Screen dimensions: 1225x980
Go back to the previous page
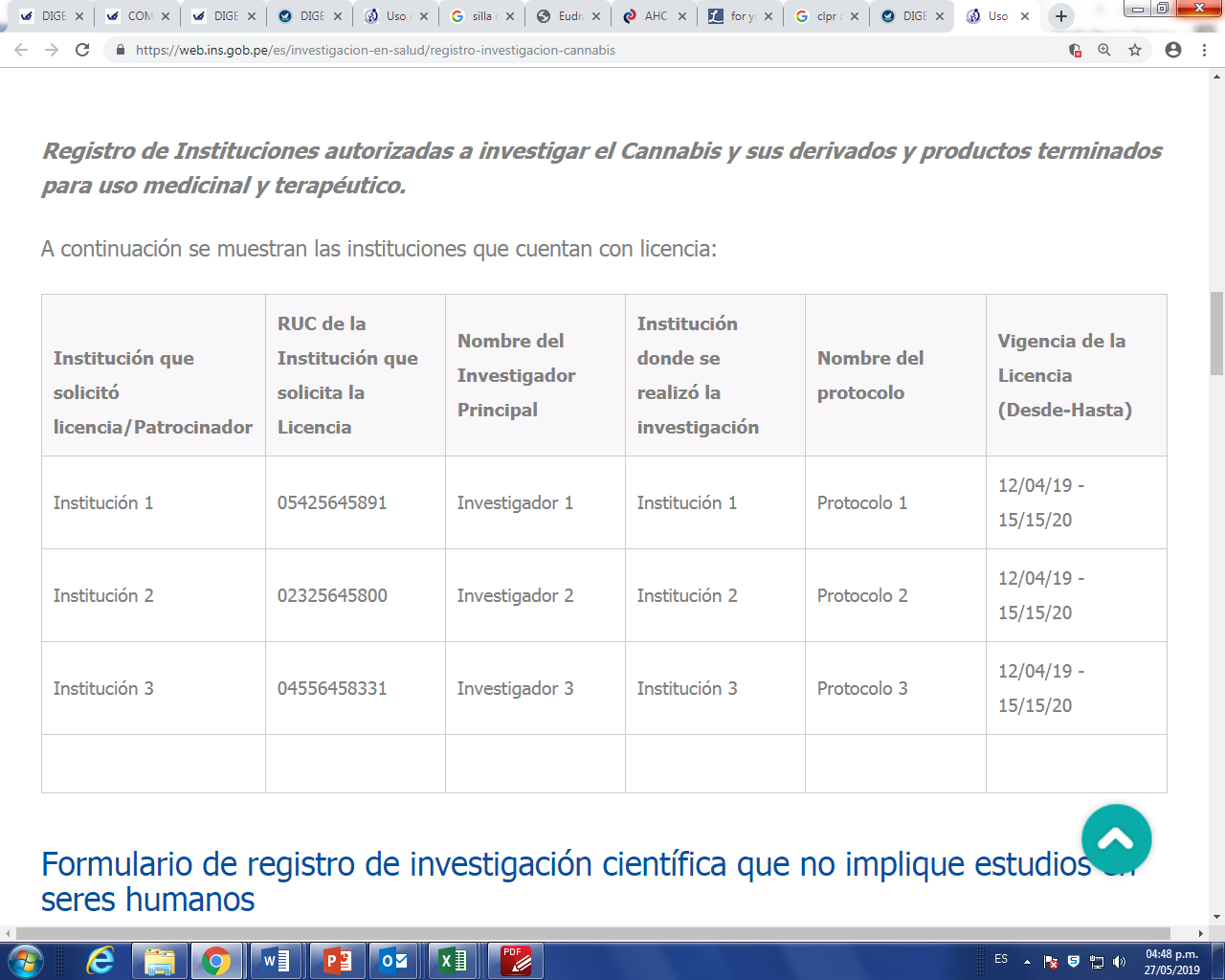[x=21, y=50]
